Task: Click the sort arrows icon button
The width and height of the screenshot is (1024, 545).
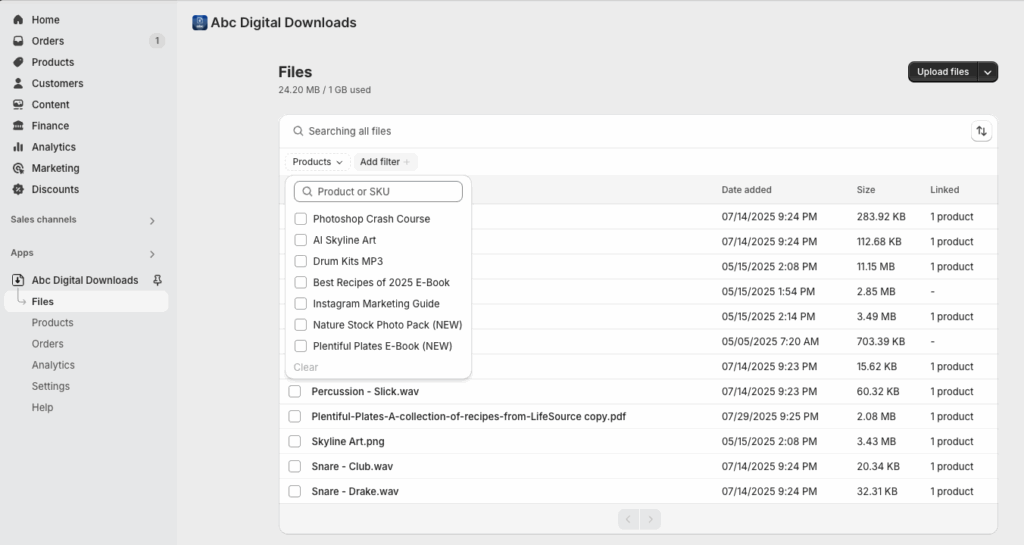Action: point(981,131)
